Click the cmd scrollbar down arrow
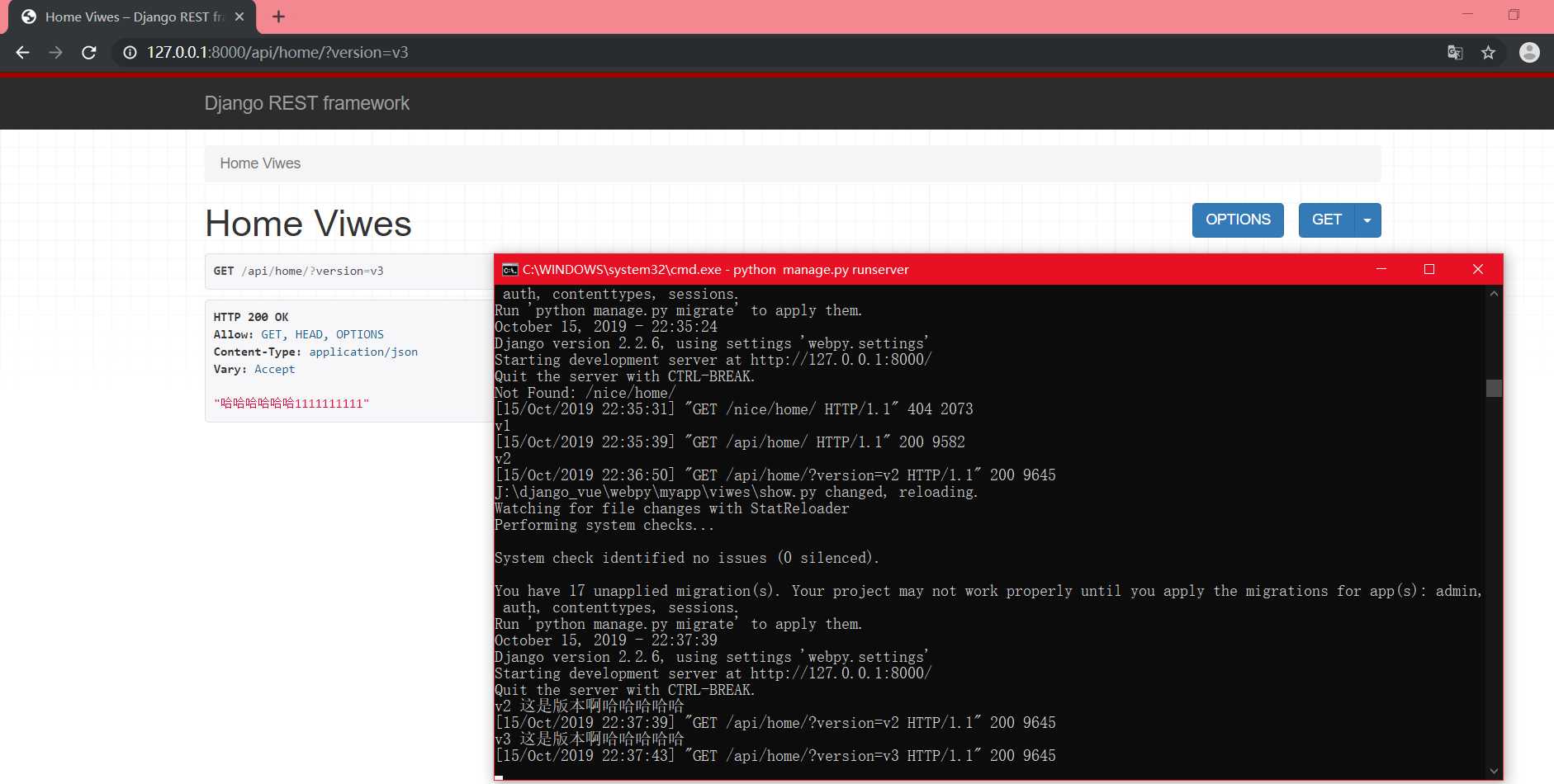1554x784 pixels. pyautogui.click(x=1494, y=771)
